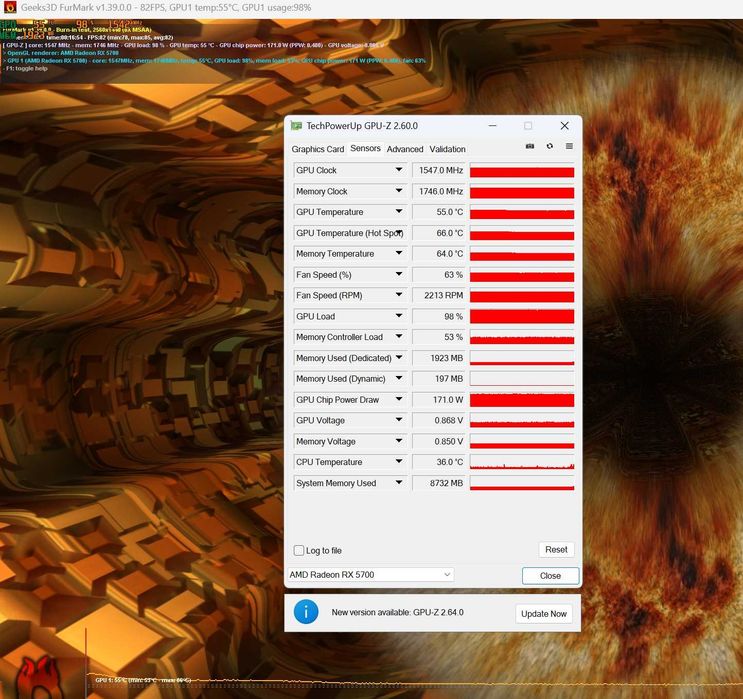Click the GPU Clock history graph

pos(522,170)
